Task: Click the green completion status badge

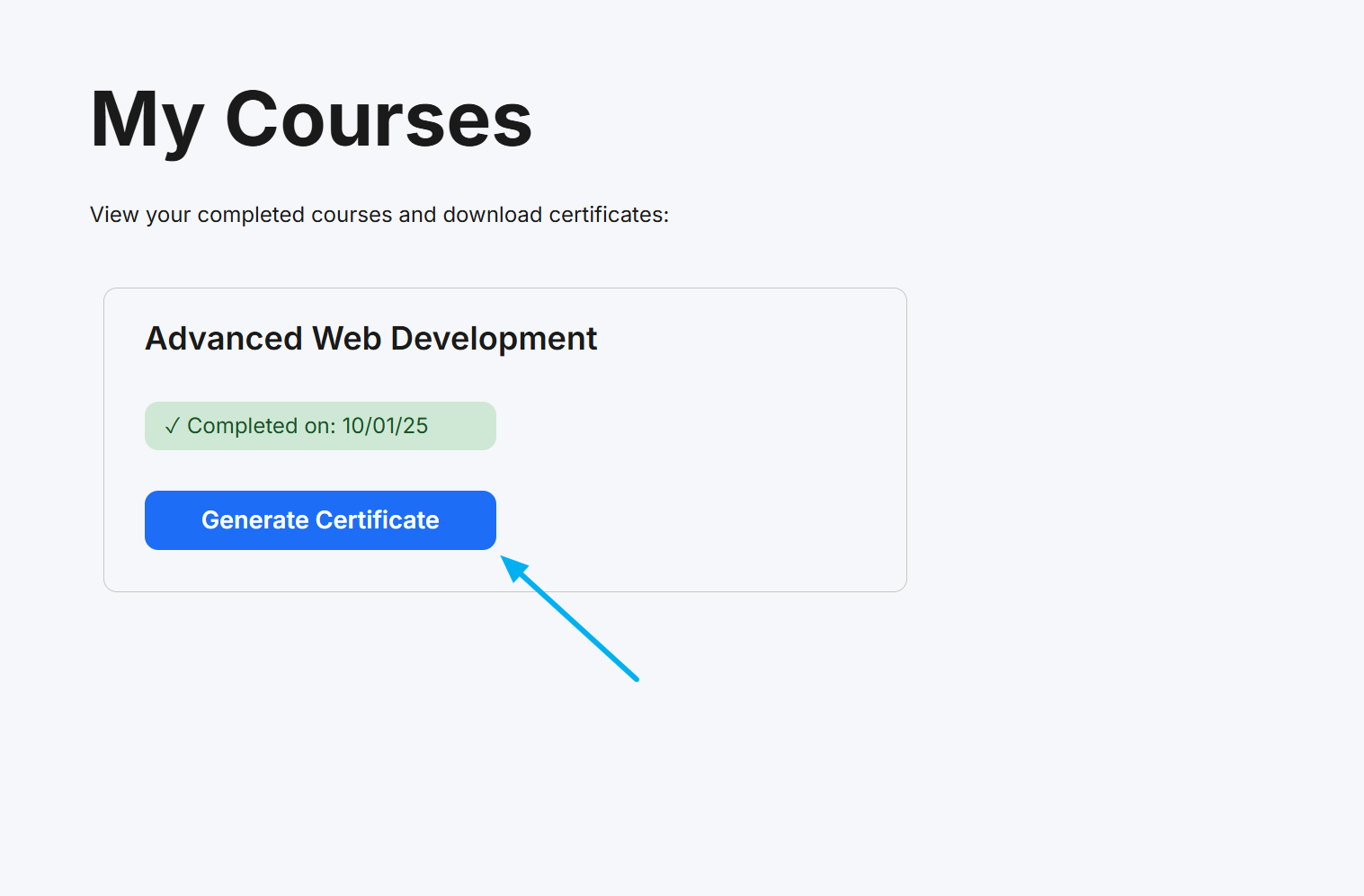Action: tap(320, 425)
